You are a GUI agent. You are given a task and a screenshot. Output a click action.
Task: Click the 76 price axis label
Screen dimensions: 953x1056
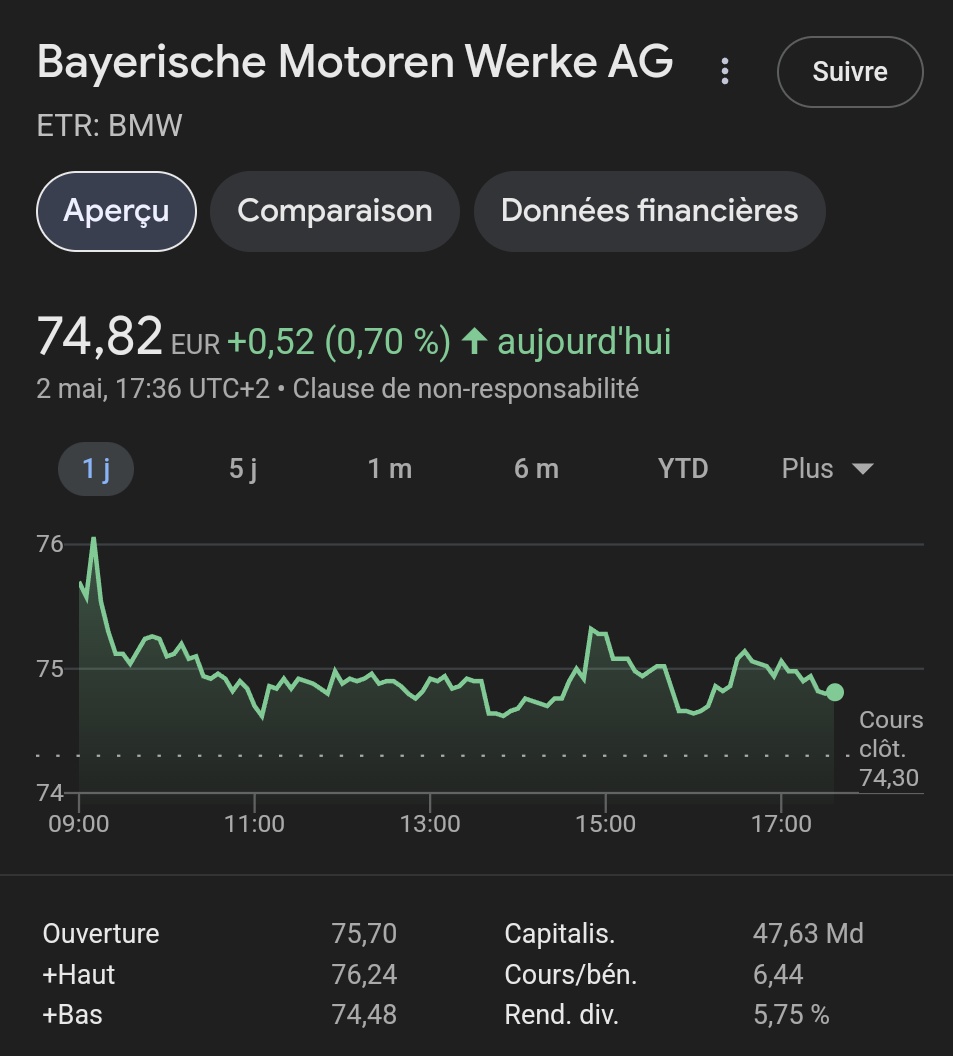pyautogui.click(x=50, y=544)
